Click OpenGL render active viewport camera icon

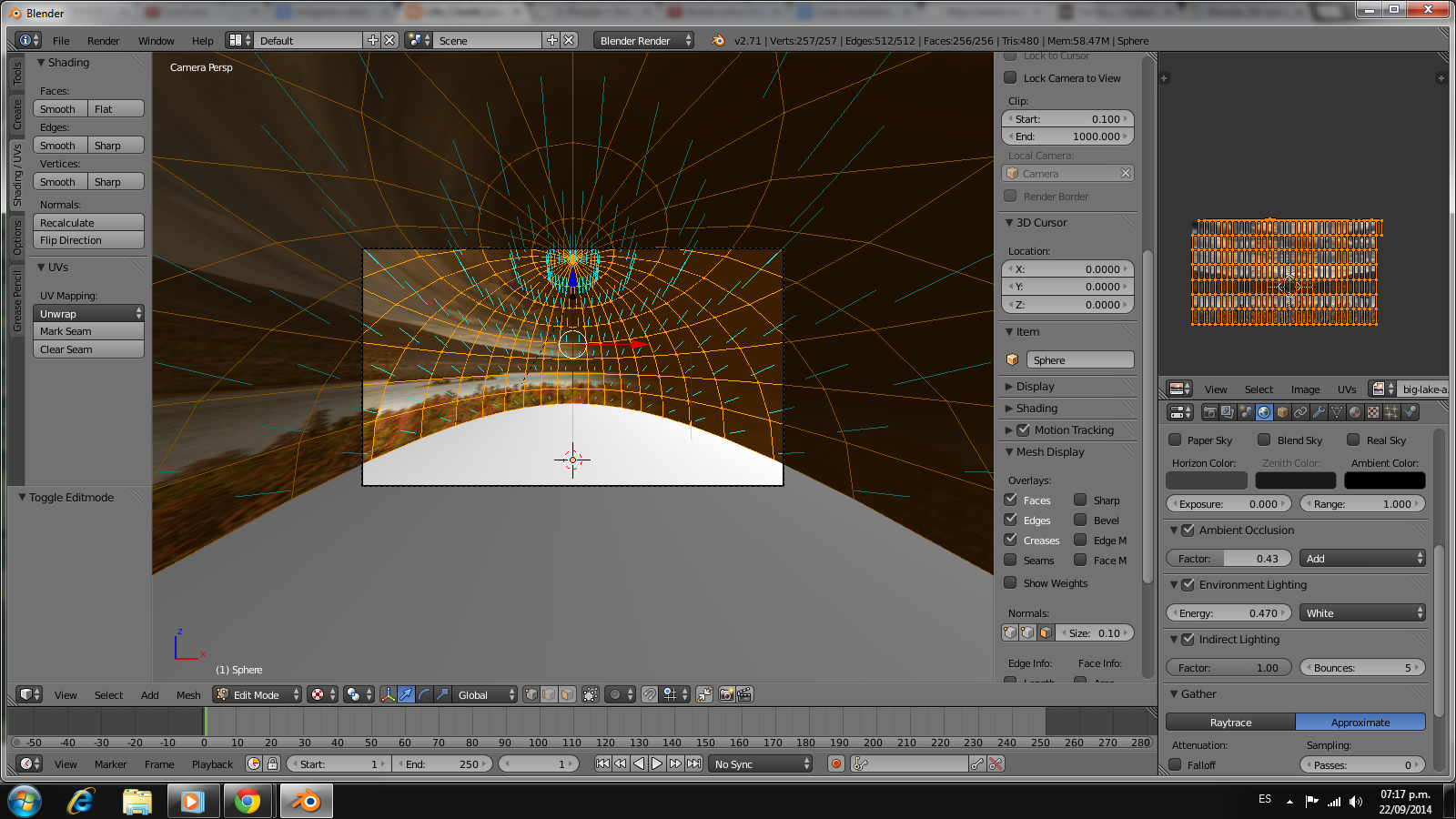pyautogui.click(x=726, y=694)
